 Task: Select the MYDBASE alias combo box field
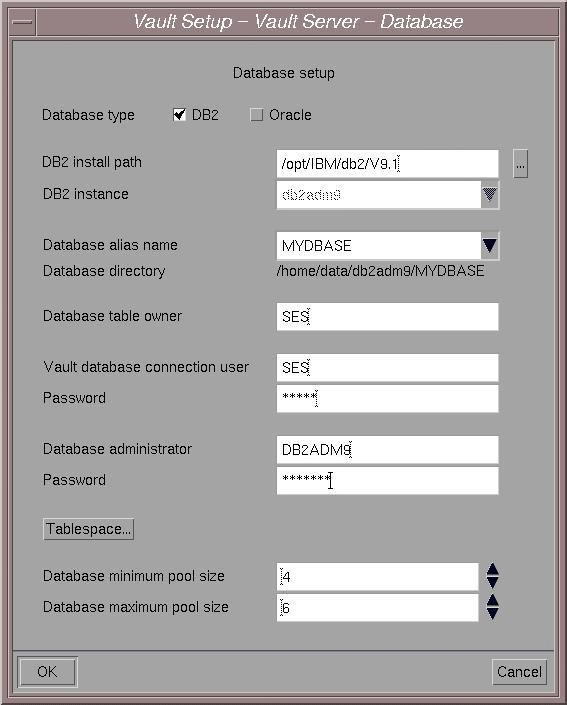coord(379,245)
